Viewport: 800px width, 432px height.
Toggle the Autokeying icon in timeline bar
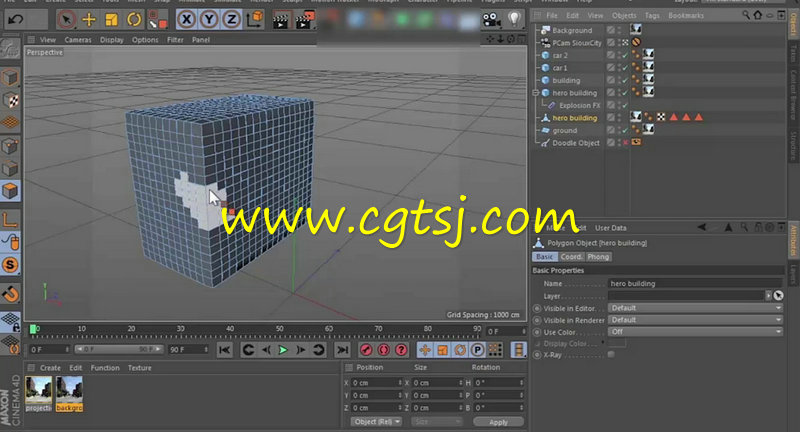[x=384, y=350]
